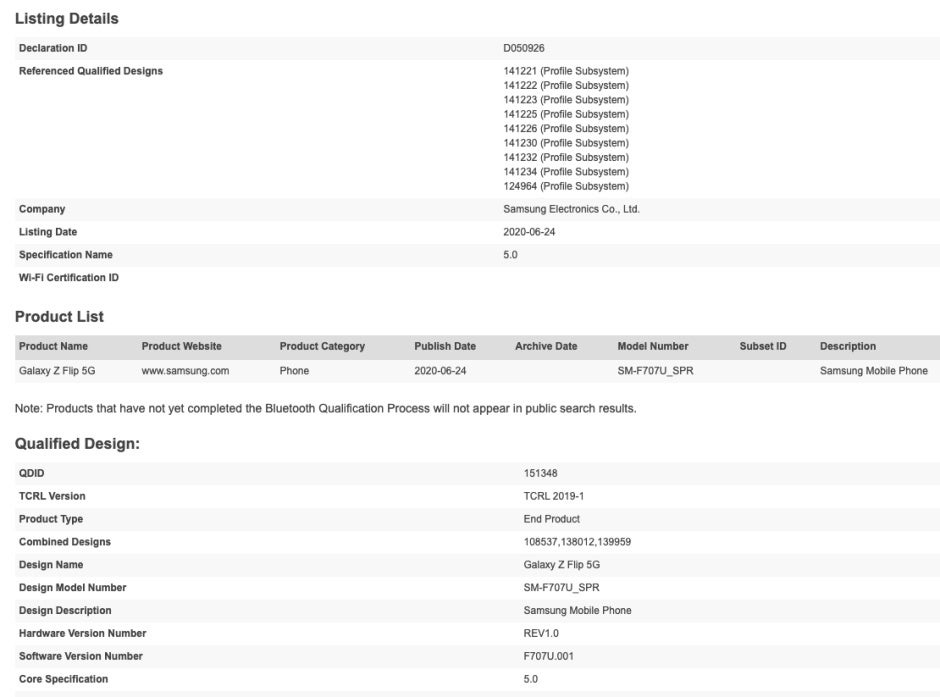Click the Wi-Fi Certification ID label
Screen dimensions: 940x697
69,277
